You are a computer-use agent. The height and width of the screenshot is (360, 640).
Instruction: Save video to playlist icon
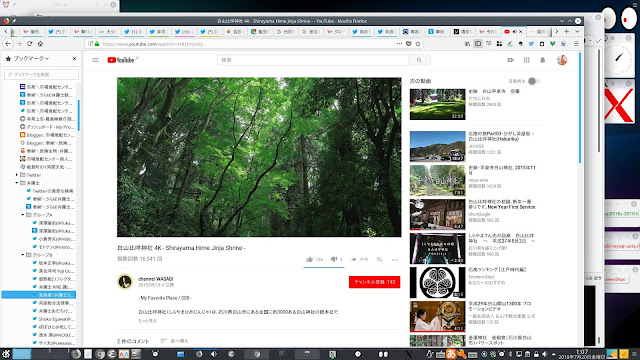coord(380,259)
